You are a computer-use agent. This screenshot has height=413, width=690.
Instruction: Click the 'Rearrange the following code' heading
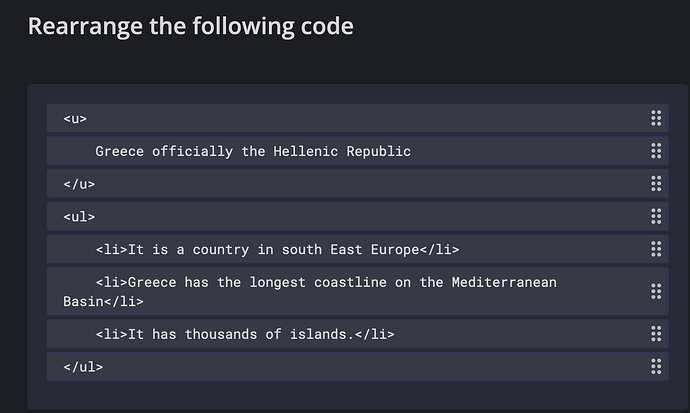(191, 26)
